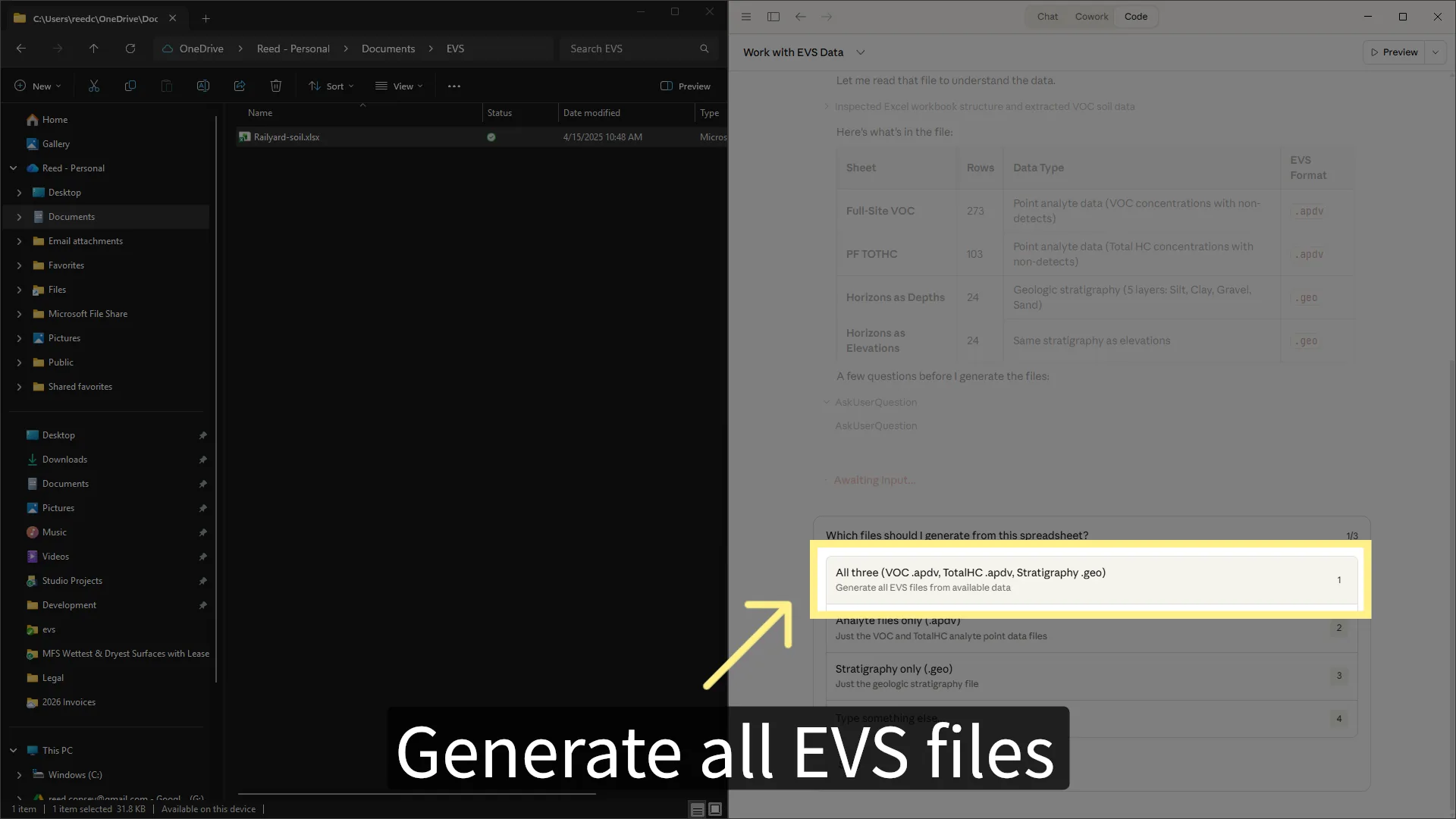Open the hamburger menu in the Claude window

point(746,17)
